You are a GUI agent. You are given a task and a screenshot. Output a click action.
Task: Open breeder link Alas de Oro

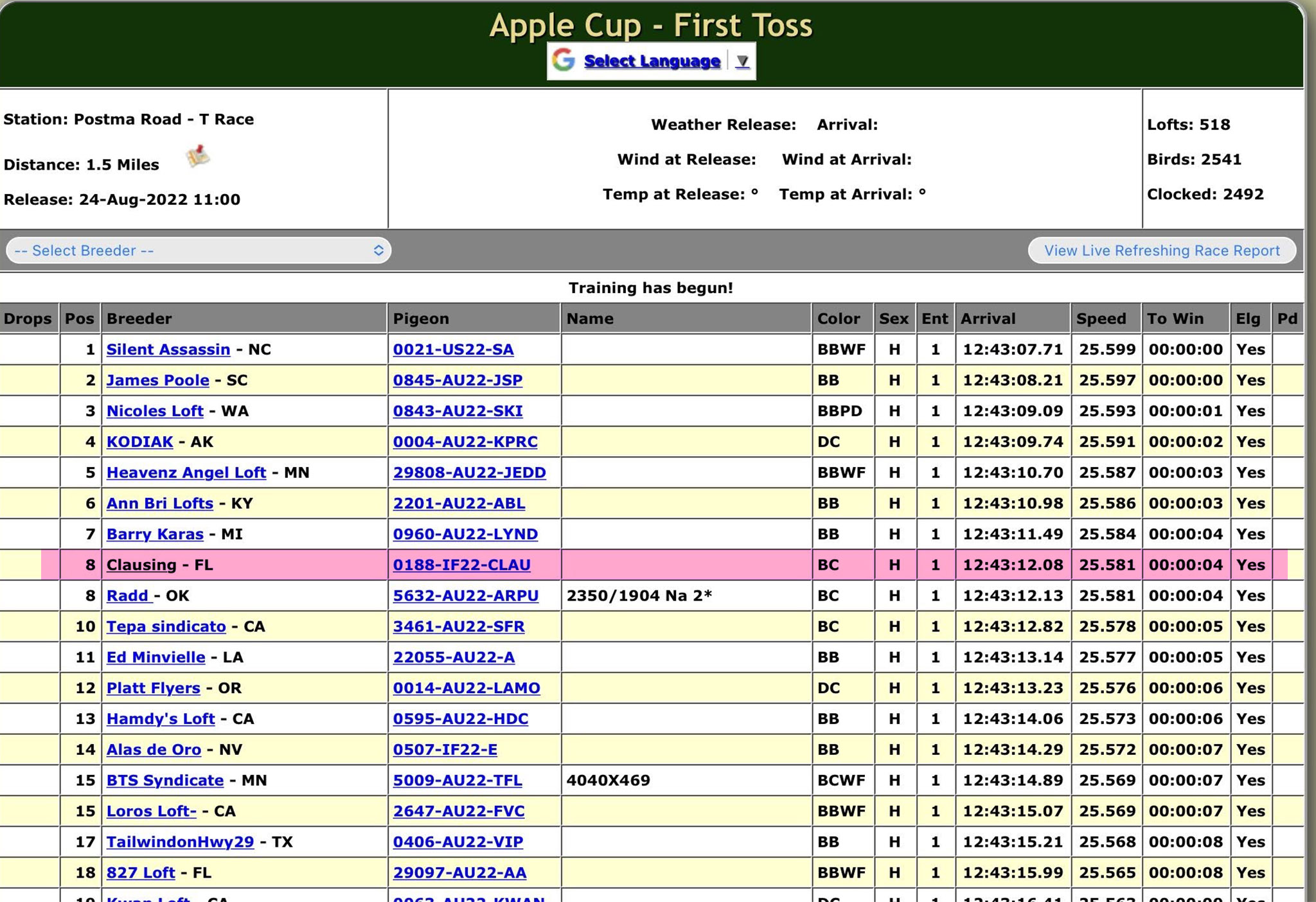point(154,750)
